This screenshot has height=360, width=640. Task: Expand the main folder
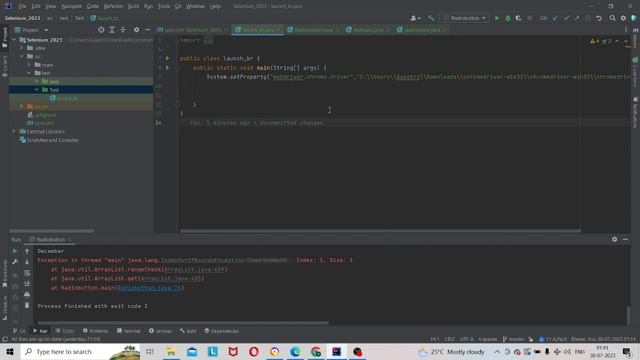pyautogui.click(x=29, y=64)
